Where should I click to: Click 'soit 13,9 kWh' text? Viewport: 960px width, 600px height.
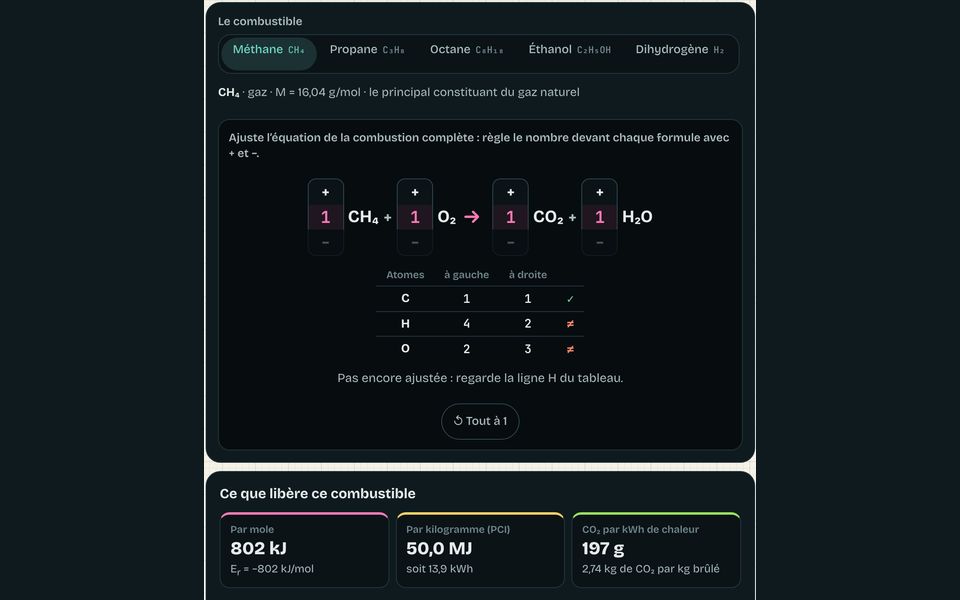click(x=440, y=569)
